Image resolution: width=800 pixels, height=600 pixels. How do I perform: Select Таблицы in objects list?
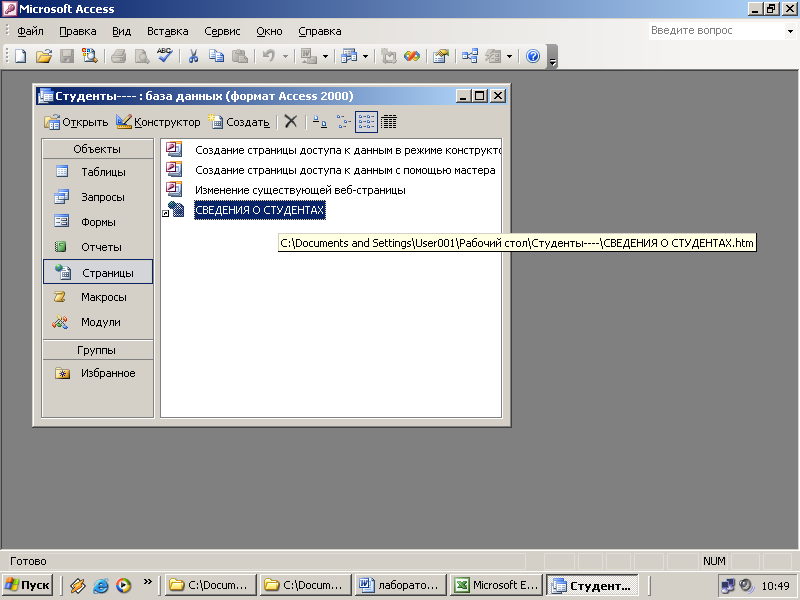click(97, 172)
